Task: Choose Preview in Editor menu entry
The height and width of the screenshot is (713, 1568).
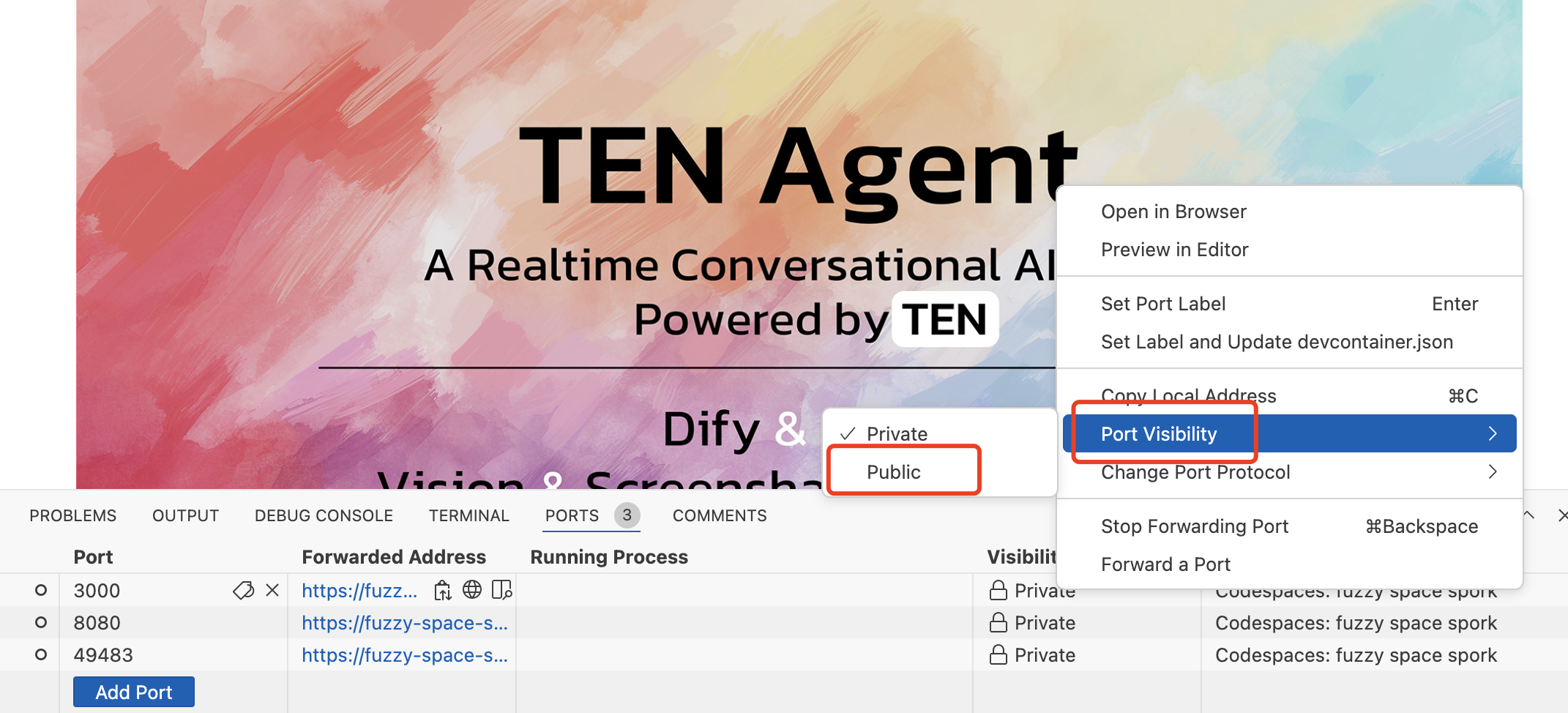Action: 1289,250
